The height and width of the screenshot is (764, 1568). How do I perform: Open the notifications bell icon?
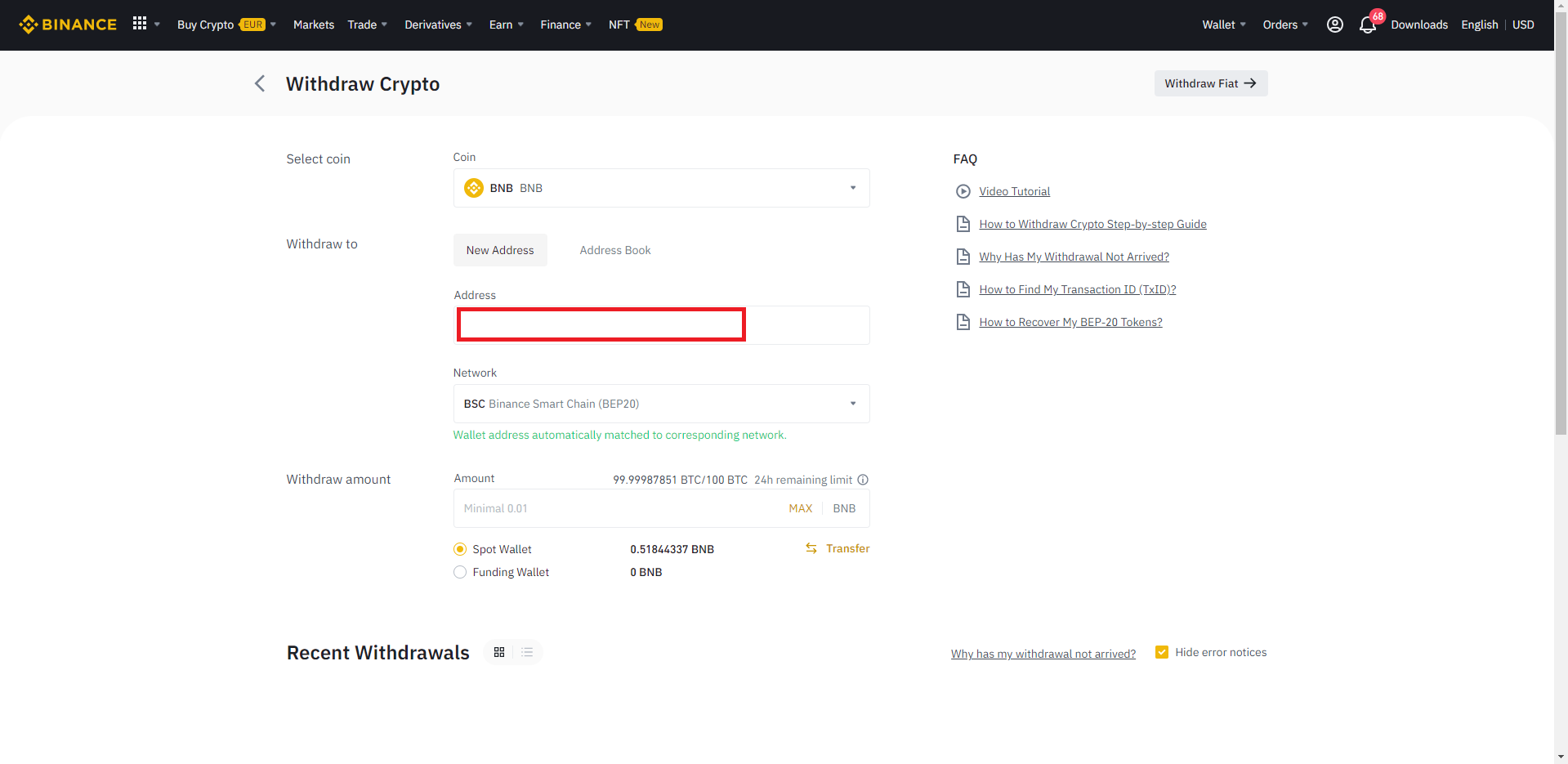coord(1368,25)
